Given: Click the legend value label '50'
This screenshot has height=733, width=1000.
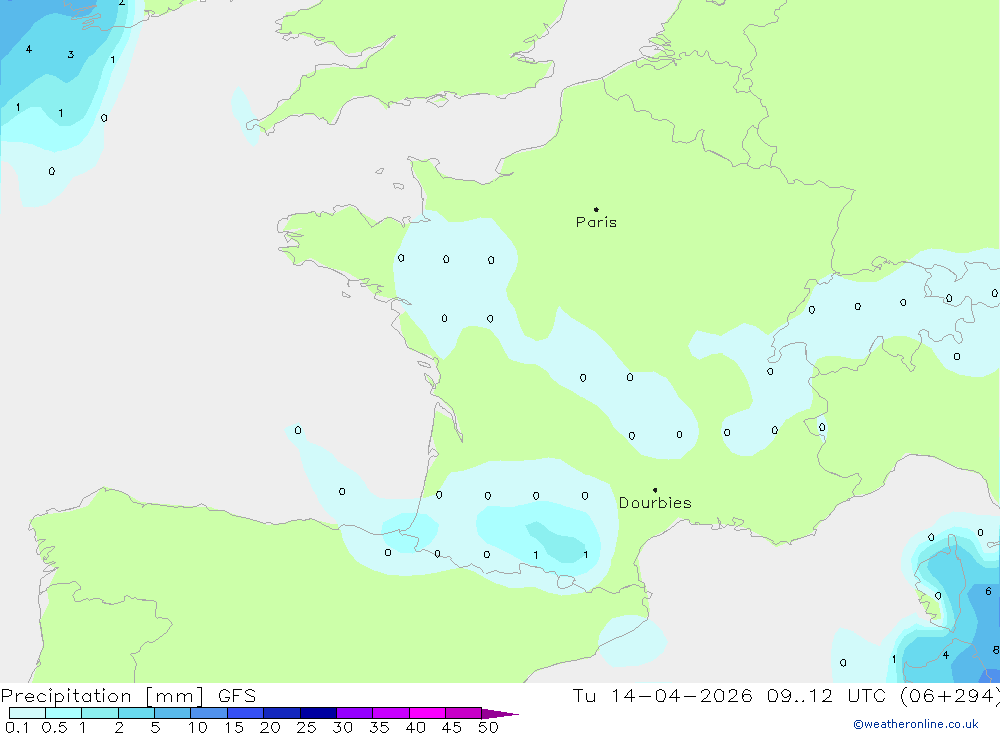Looking at the screenshot, I should click(488, 727).
